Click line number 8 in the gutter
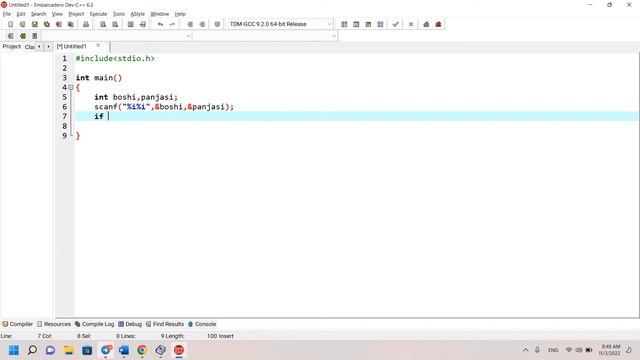 point(64,126)
